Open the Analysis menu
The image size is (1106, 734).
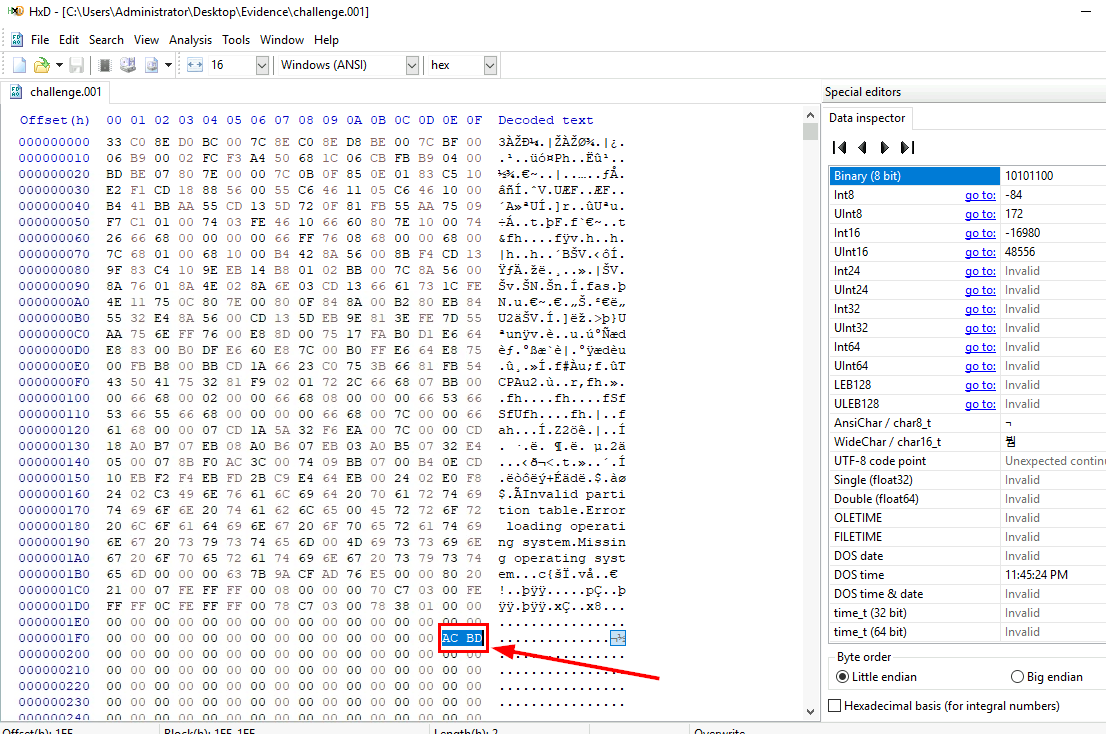tap(190, 40)
